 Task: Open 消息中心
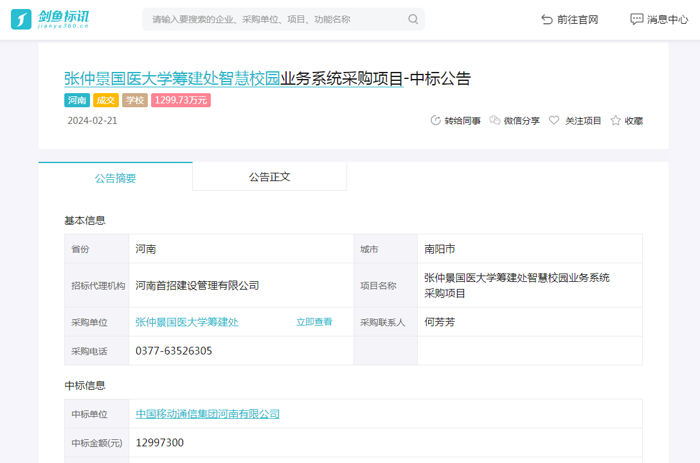pyautogui.click(x=667, y=20)
